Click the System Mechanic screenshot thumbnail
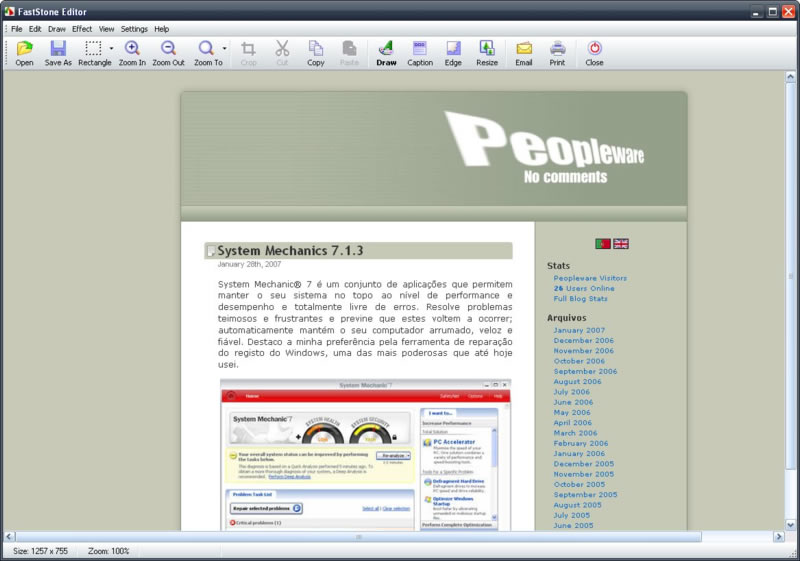 coord(365,455)
